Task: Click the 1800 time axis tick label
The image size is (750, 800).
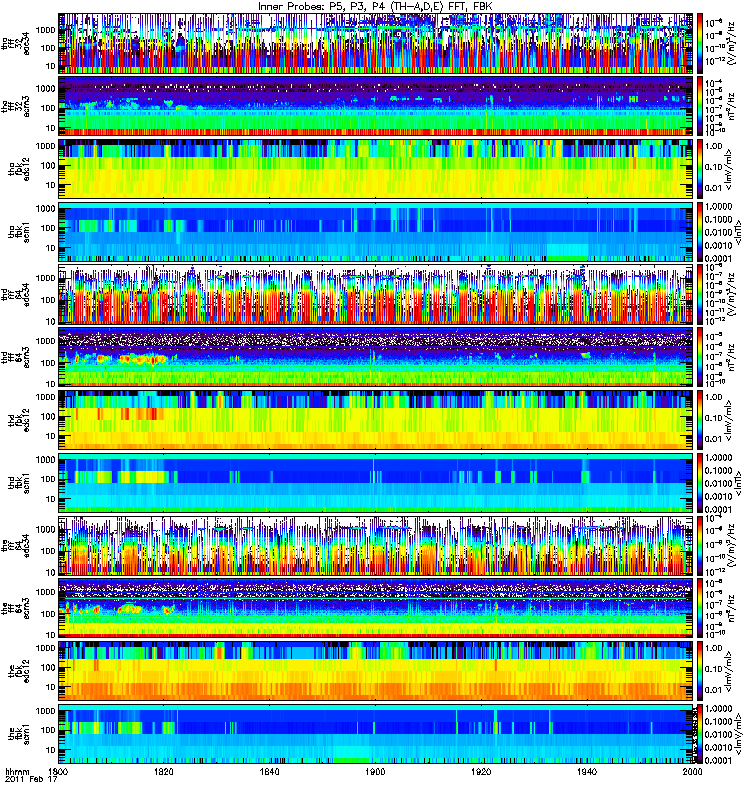Action: 58,771
